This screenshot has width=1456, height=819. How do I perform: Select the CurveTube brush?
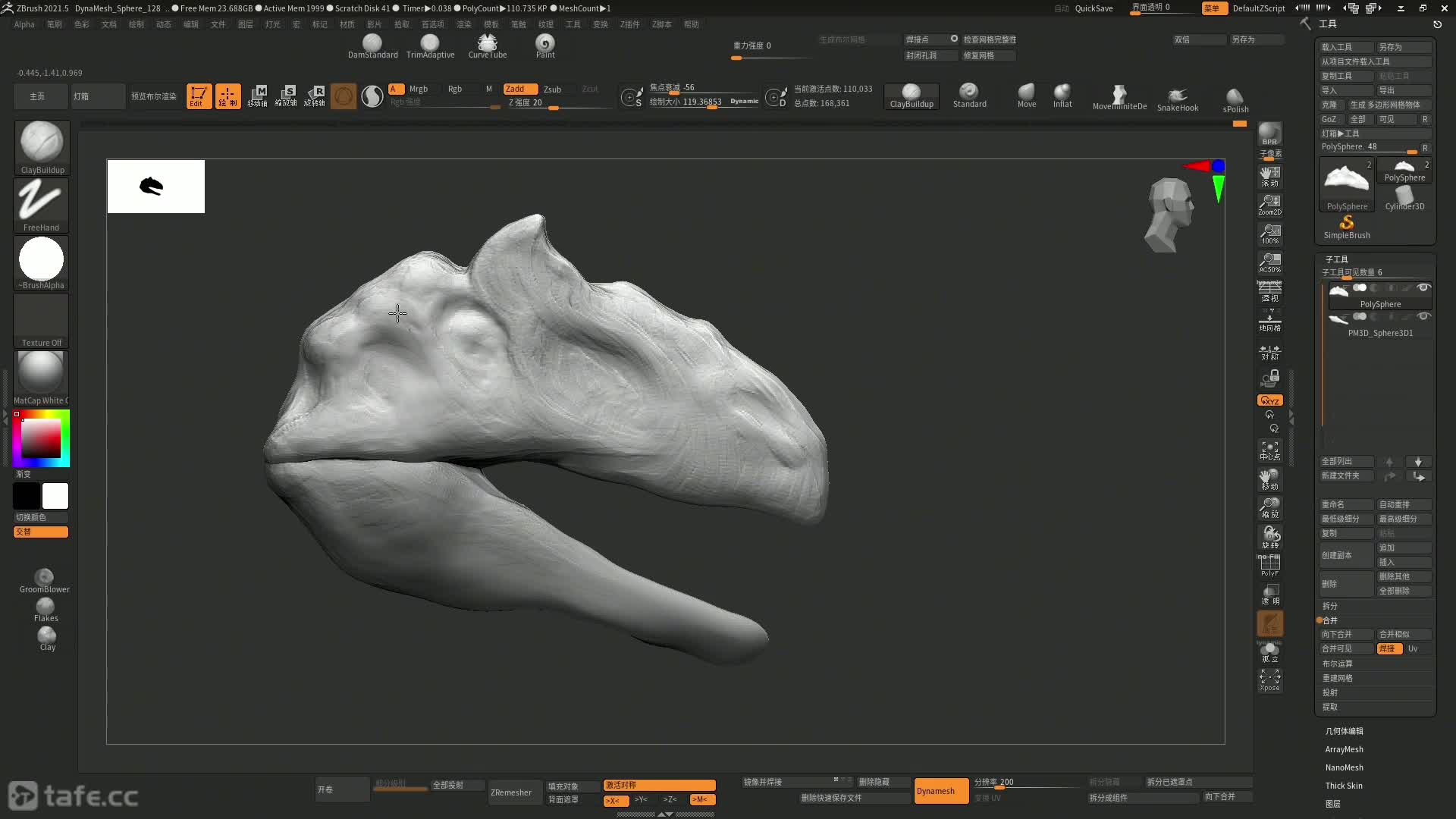coord(488,45)
